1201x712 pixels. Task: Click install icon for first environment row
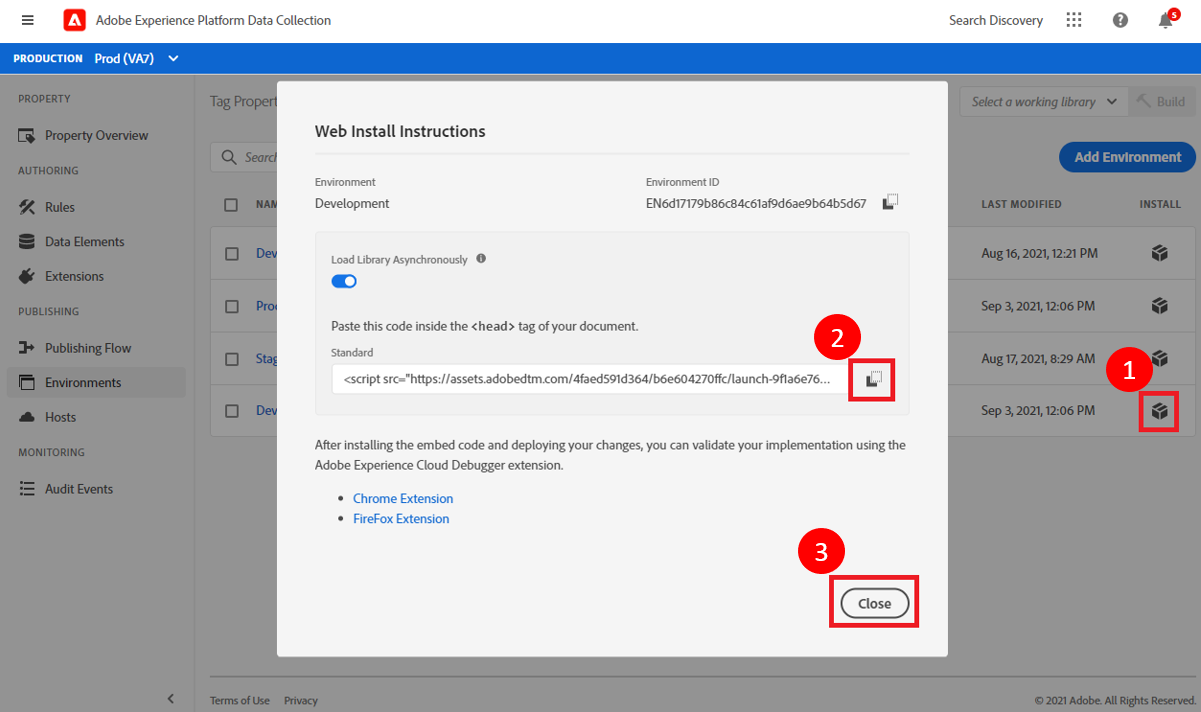[x=1159, y=254]
